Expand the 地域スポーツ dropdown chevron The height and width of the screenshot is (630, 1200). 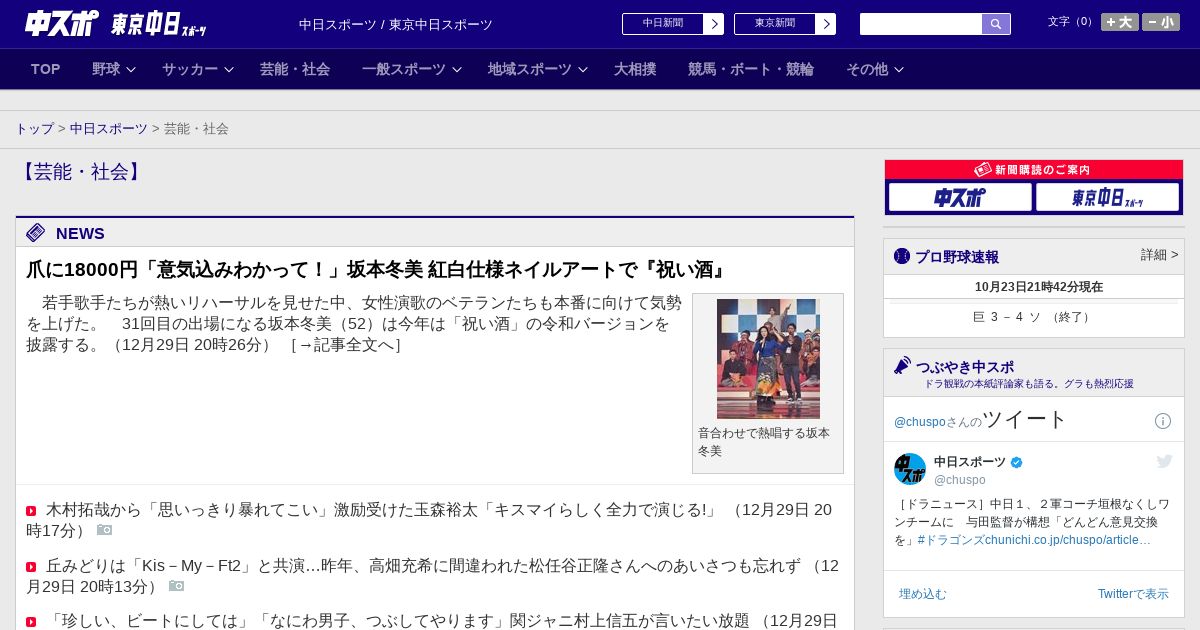(x=583, y=69)
